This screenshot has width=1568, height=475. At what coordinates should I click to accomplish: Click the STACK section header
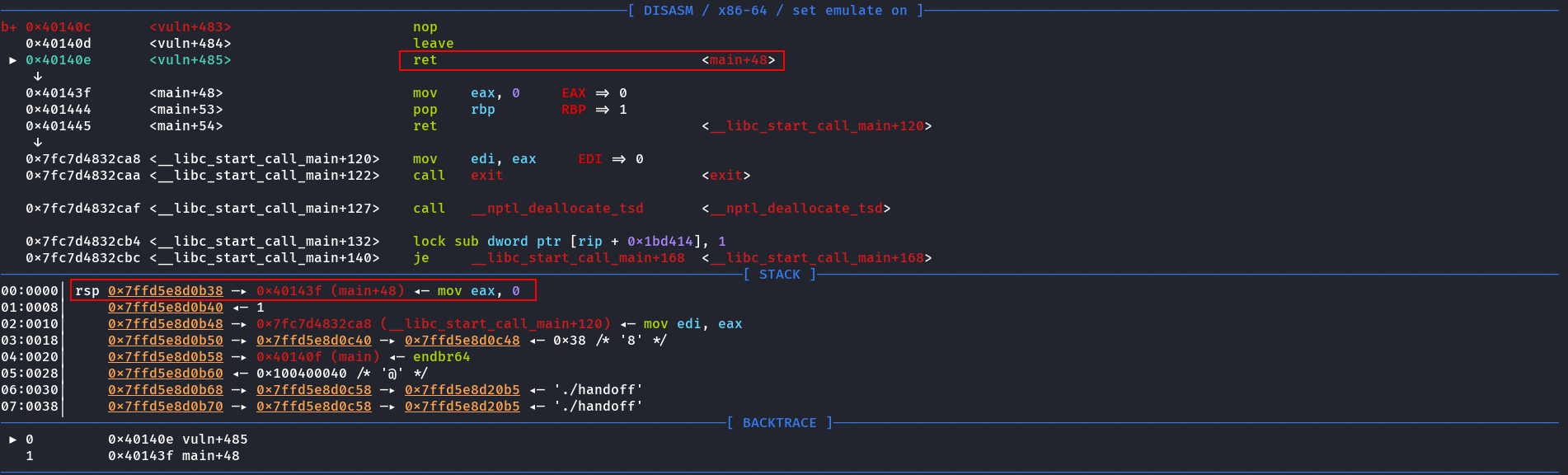[x=779, y=275]
